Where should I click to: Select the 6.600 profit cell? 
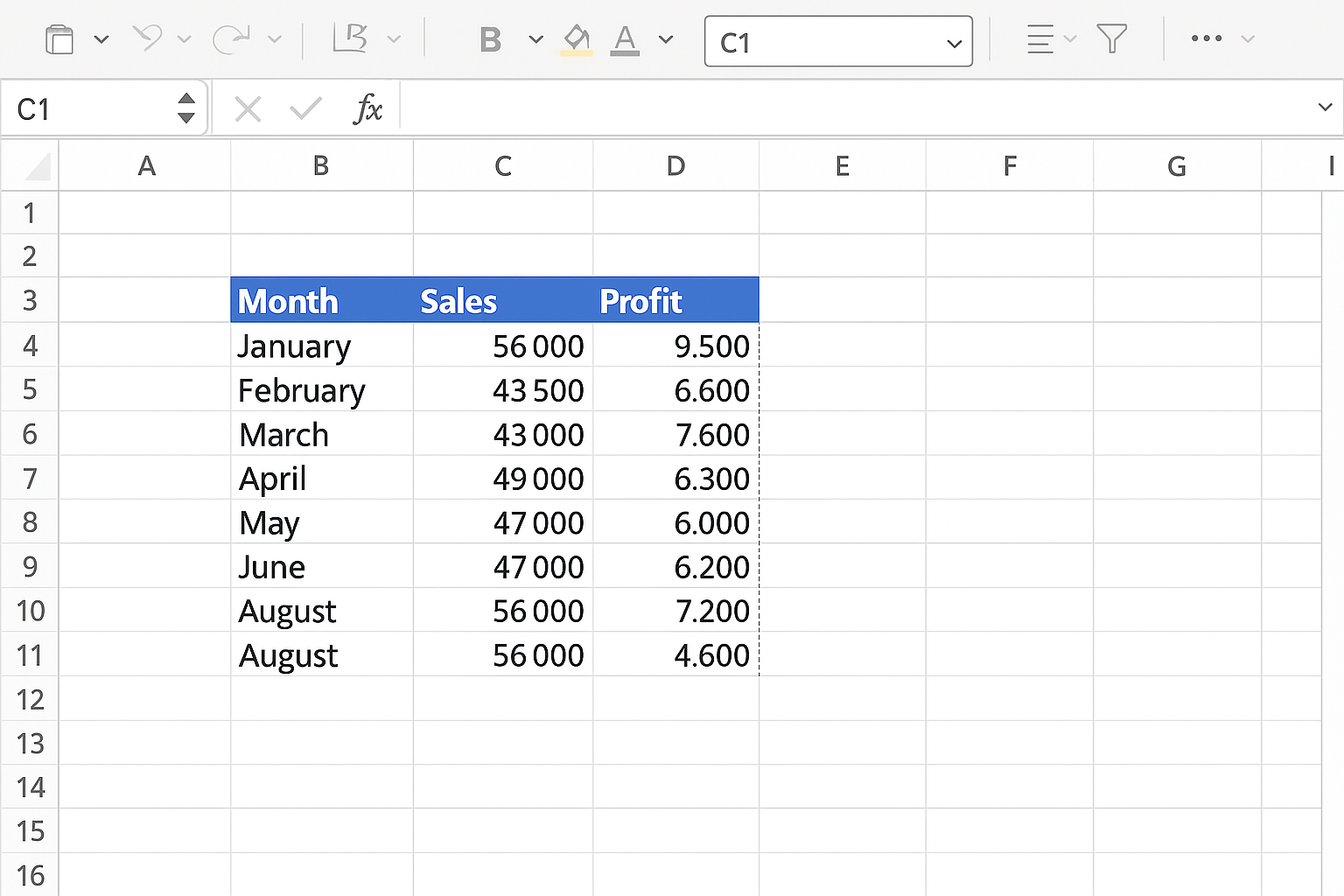click(675, 389)
